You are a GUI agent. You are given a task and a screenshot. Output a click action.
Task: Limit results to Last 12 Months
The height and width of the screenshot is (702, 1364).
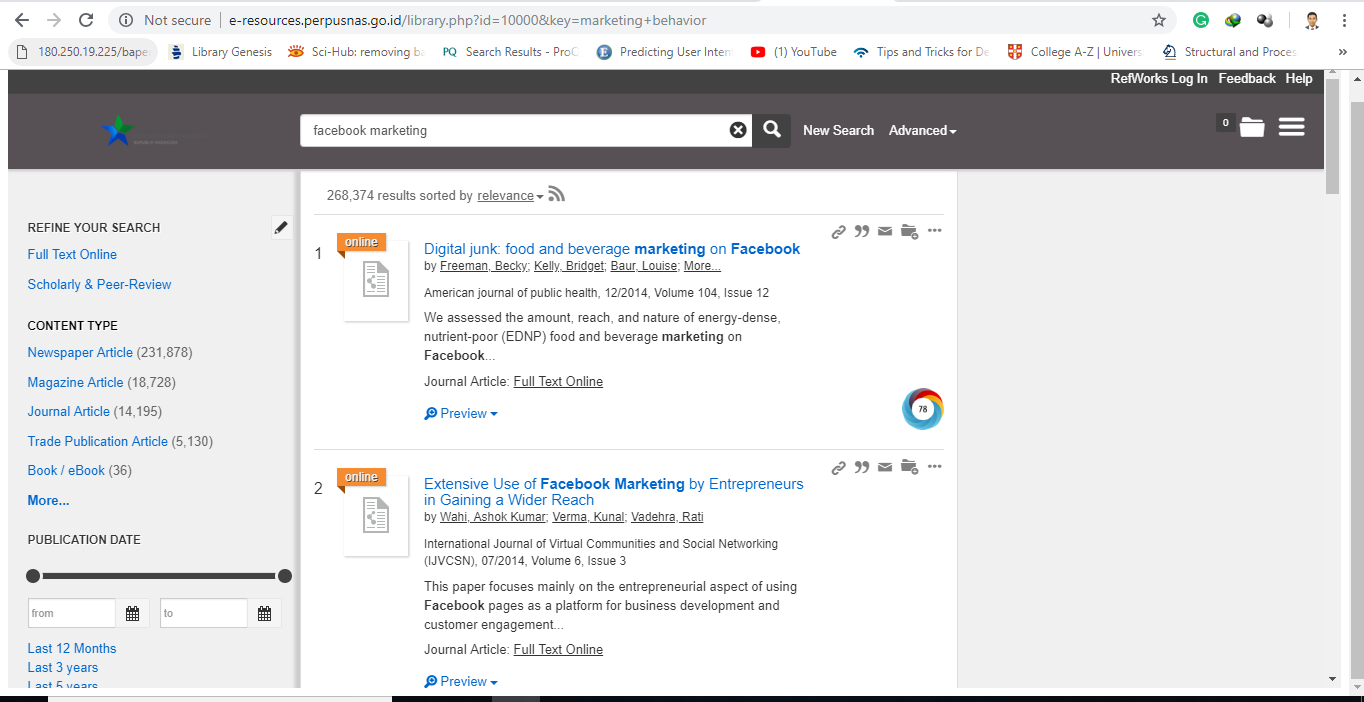(72, 648)
